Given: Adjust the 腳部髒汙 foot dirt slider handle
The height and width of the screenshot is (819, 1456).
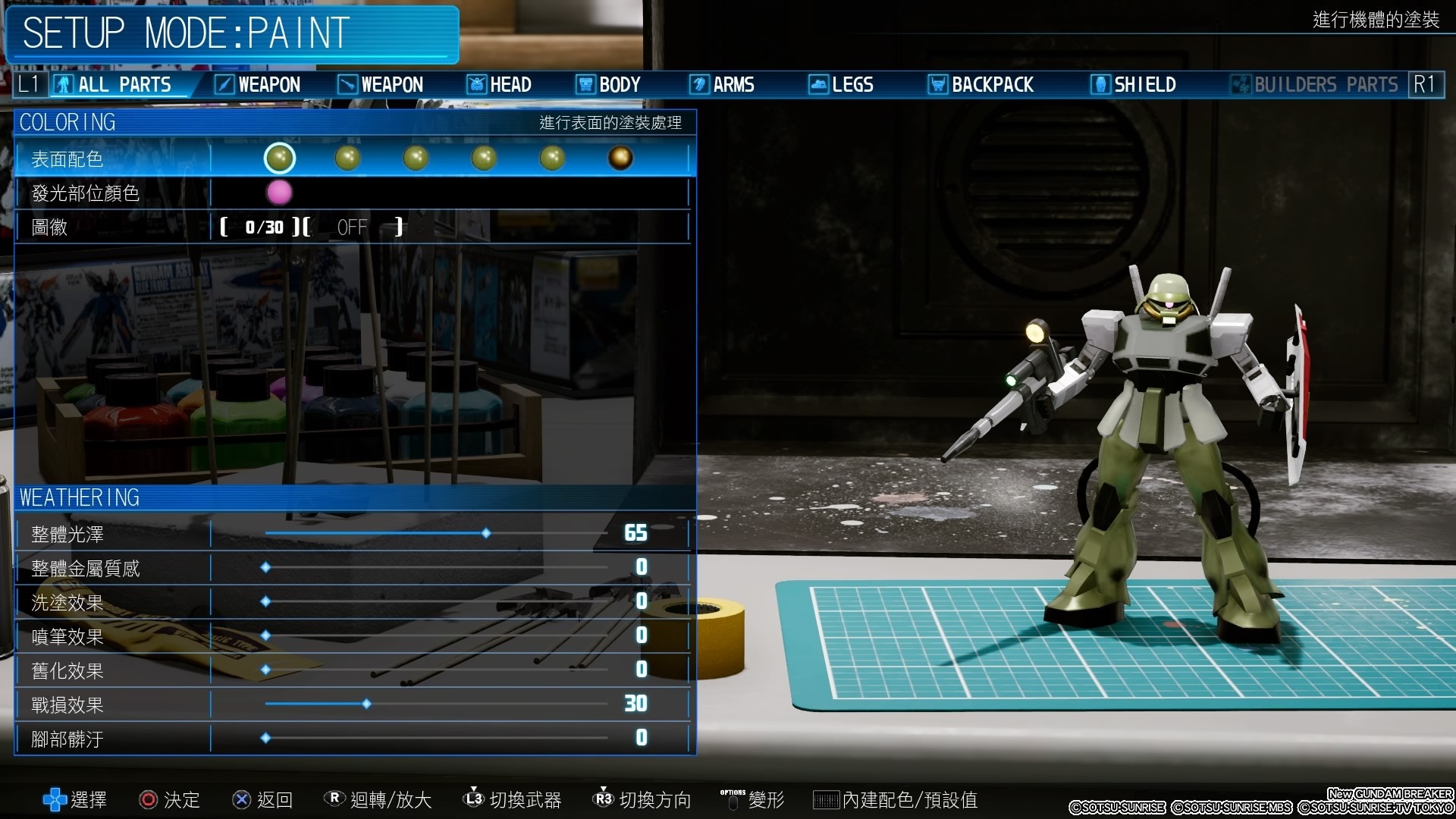Looking at the screenshot, I should (x=265, y=738).
